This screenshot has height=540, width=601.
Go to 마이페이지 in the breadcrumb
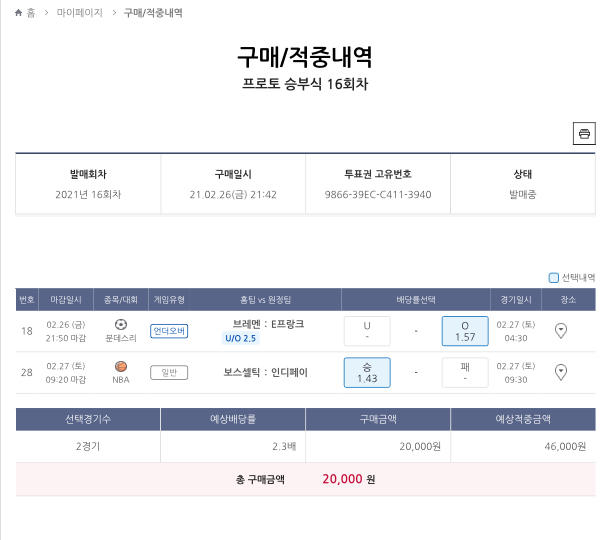[79, 13]
